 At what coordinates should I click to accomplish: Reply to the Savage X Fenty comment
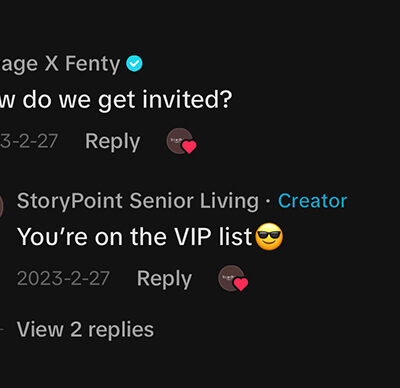[x=113, y=142]
